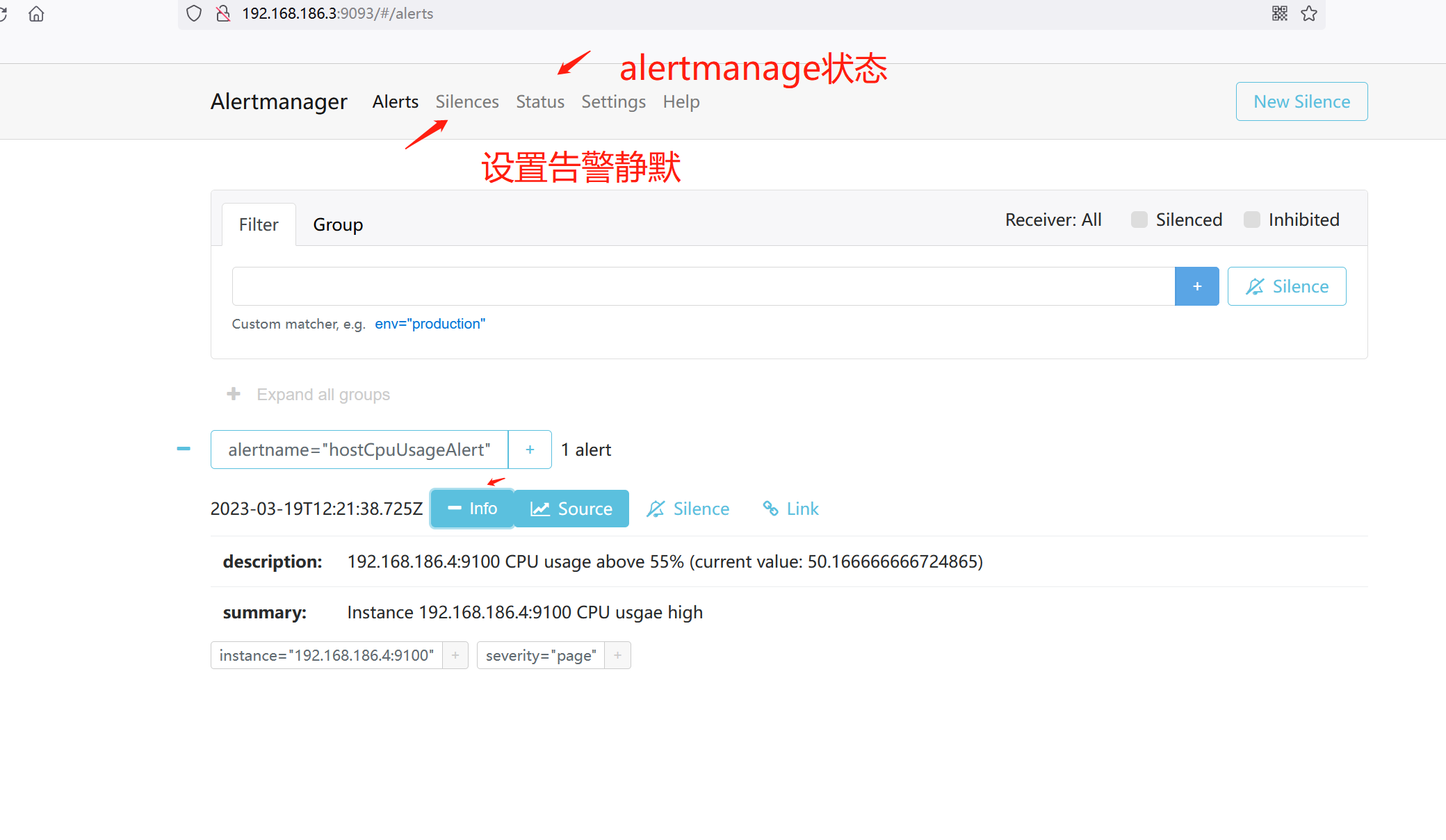Enable the Inhibited checkbox

tap(1251, 220)
